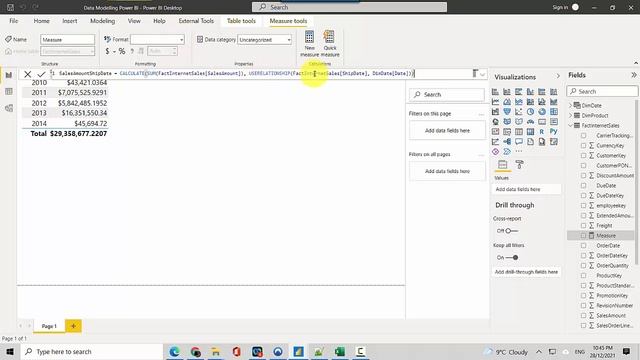This screenshot has height=360, width=640.
Task: Click Sign in link
Action: point(560,7)
